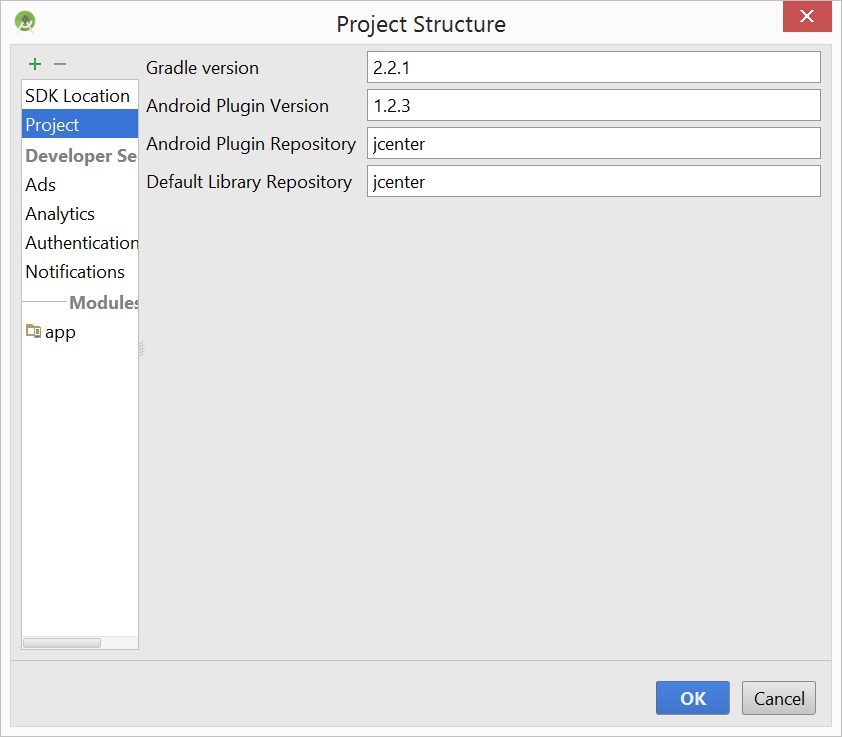
Task: Click the sidebar splitter drag handle
Action: [x=142, y=349]
